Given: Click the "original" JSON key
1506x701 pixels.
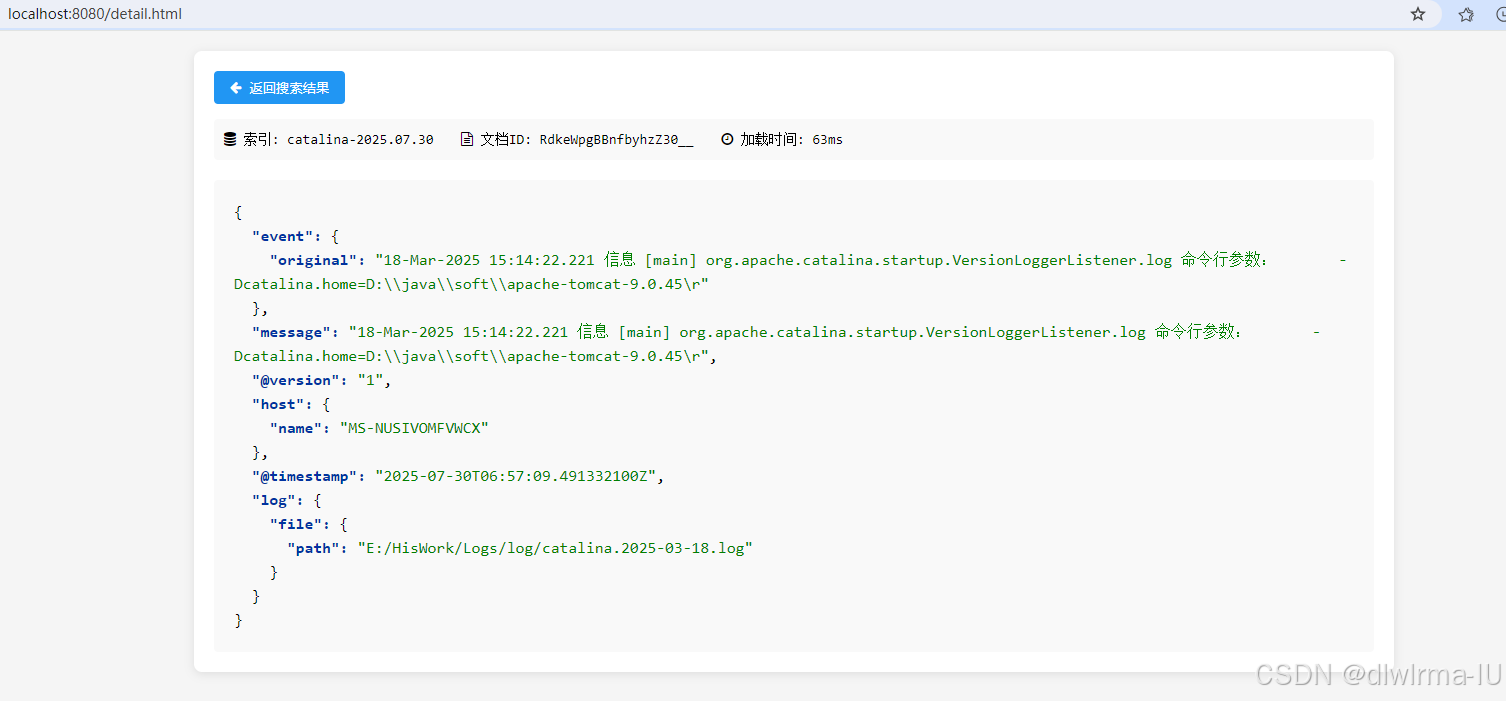Looking at the screenshot, I should (313, 261).
